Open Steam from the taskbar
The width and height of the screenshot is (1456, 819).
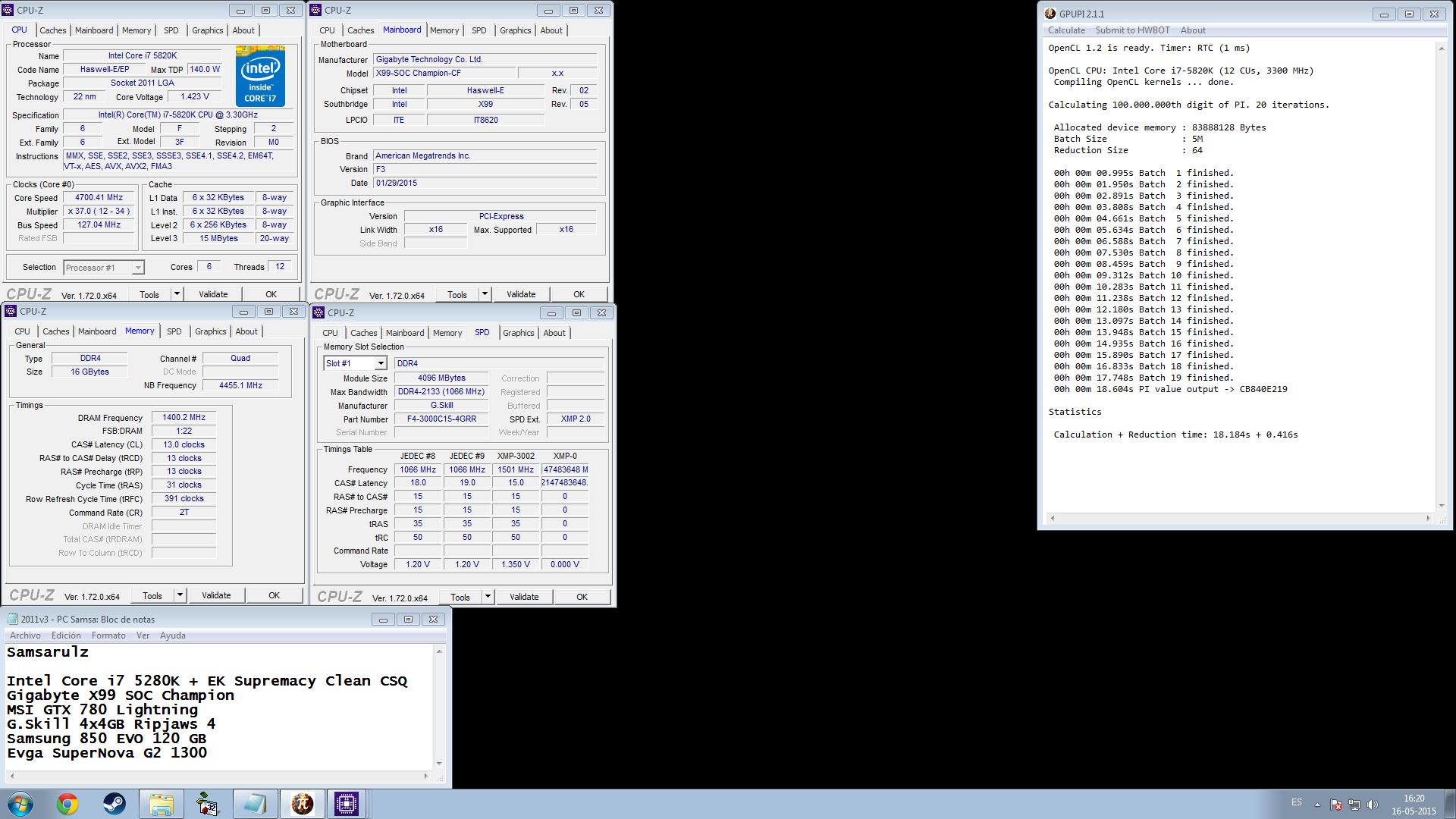pos(115,804)
